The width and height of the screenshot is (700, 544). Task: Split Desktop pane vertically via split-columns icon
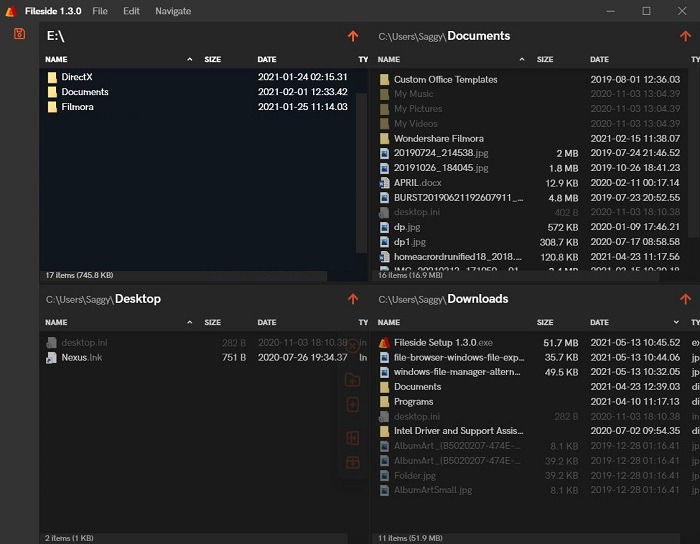click(353, 438)
